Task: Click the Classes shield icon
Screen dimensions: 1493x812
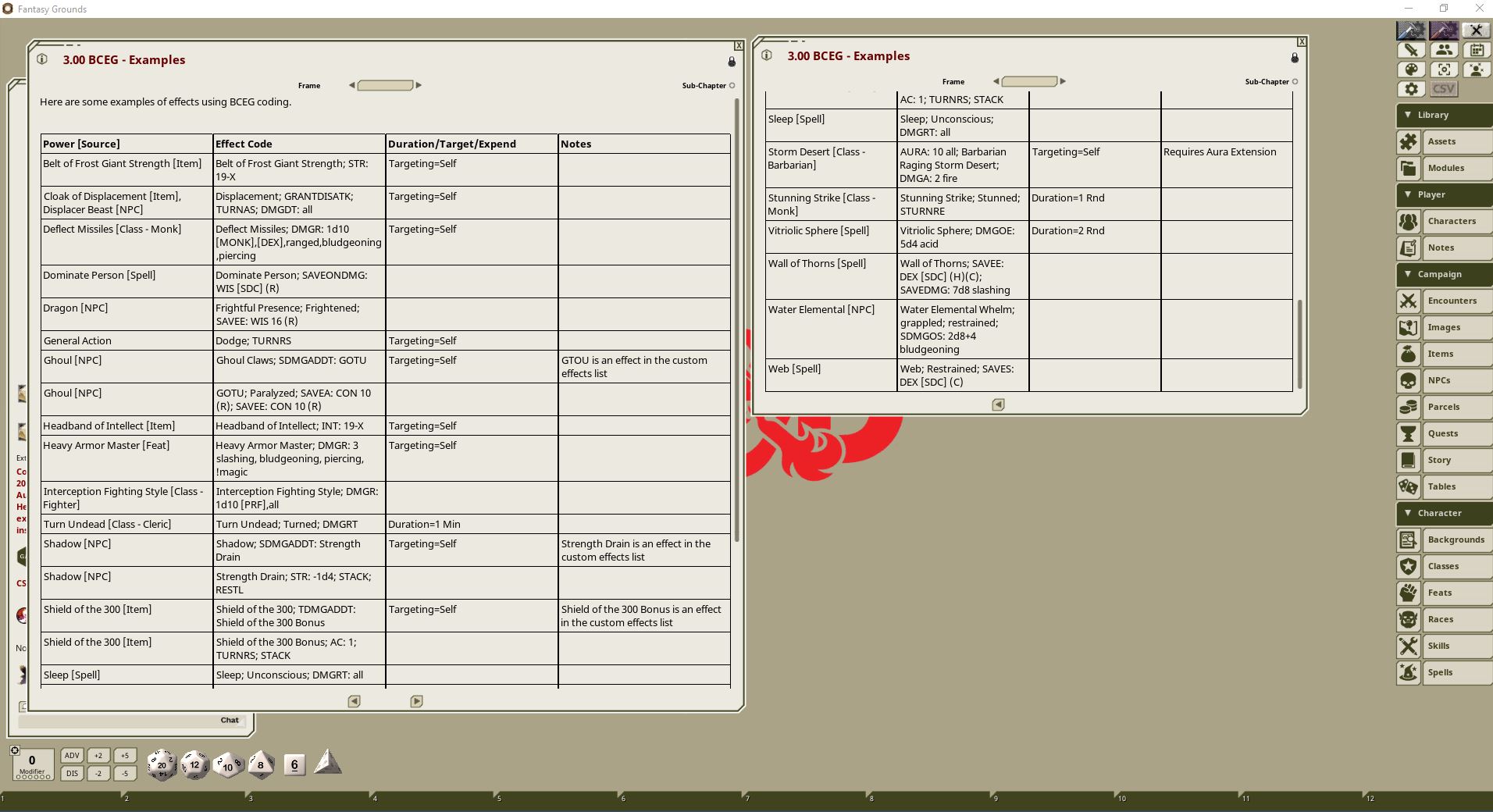Action: pos(1409,566)
